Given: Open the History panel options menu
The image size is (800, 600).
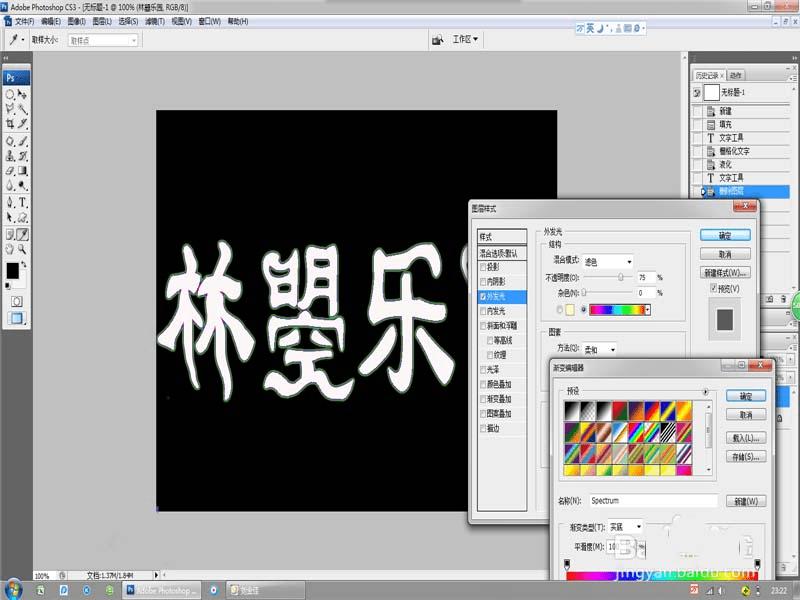Looking at the screenshot, I should (x=793, y=77).
